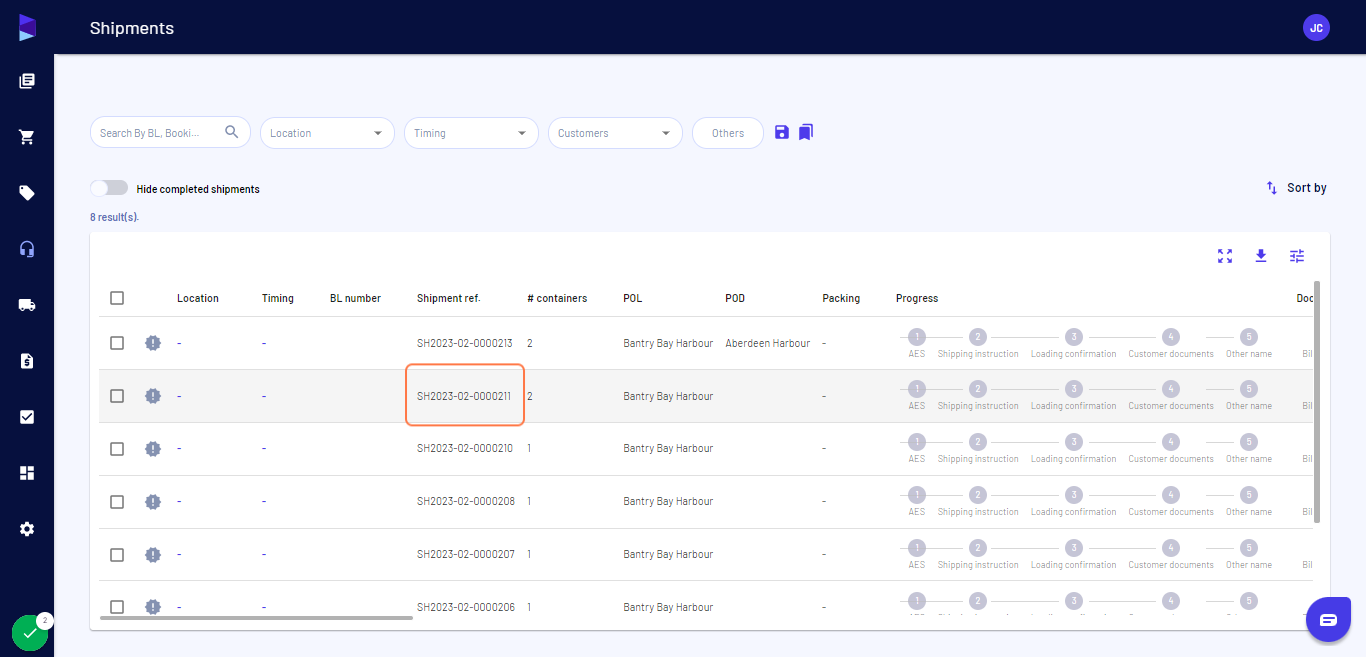Open the headset support sidebar icon
1366x657 pixels.
click(27, 249)
